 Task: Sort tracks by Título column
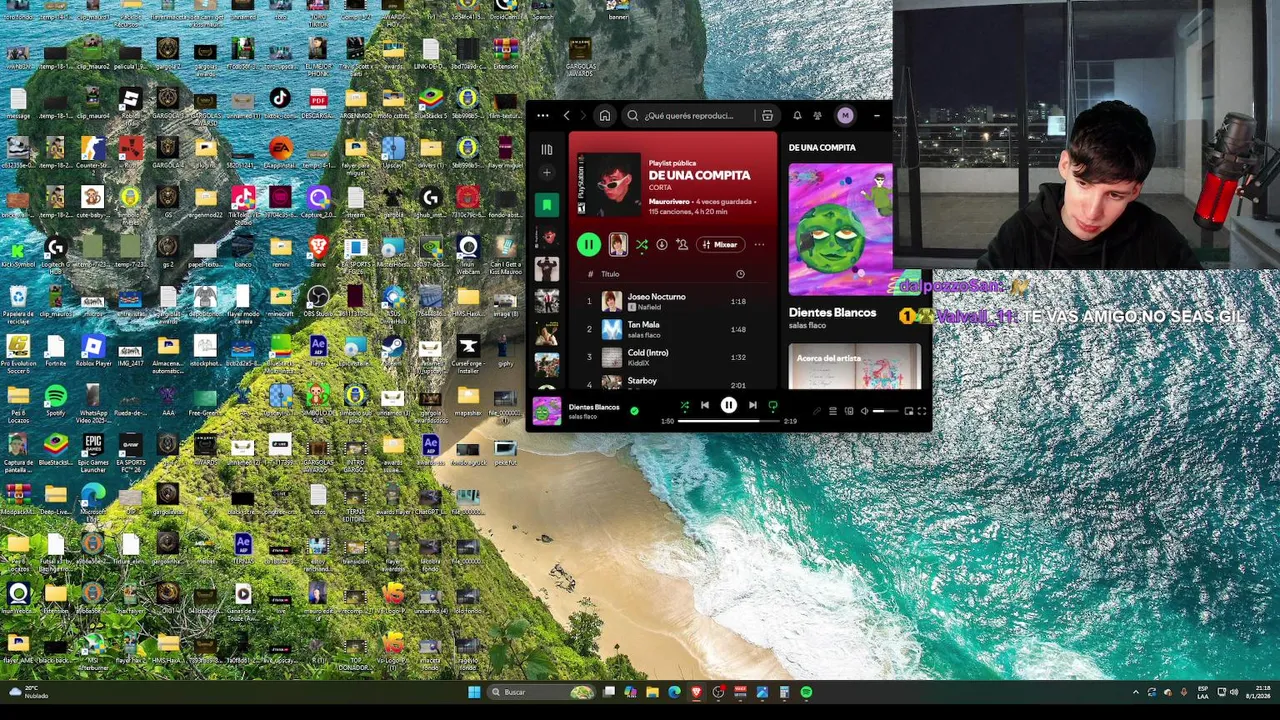[610, 274]
